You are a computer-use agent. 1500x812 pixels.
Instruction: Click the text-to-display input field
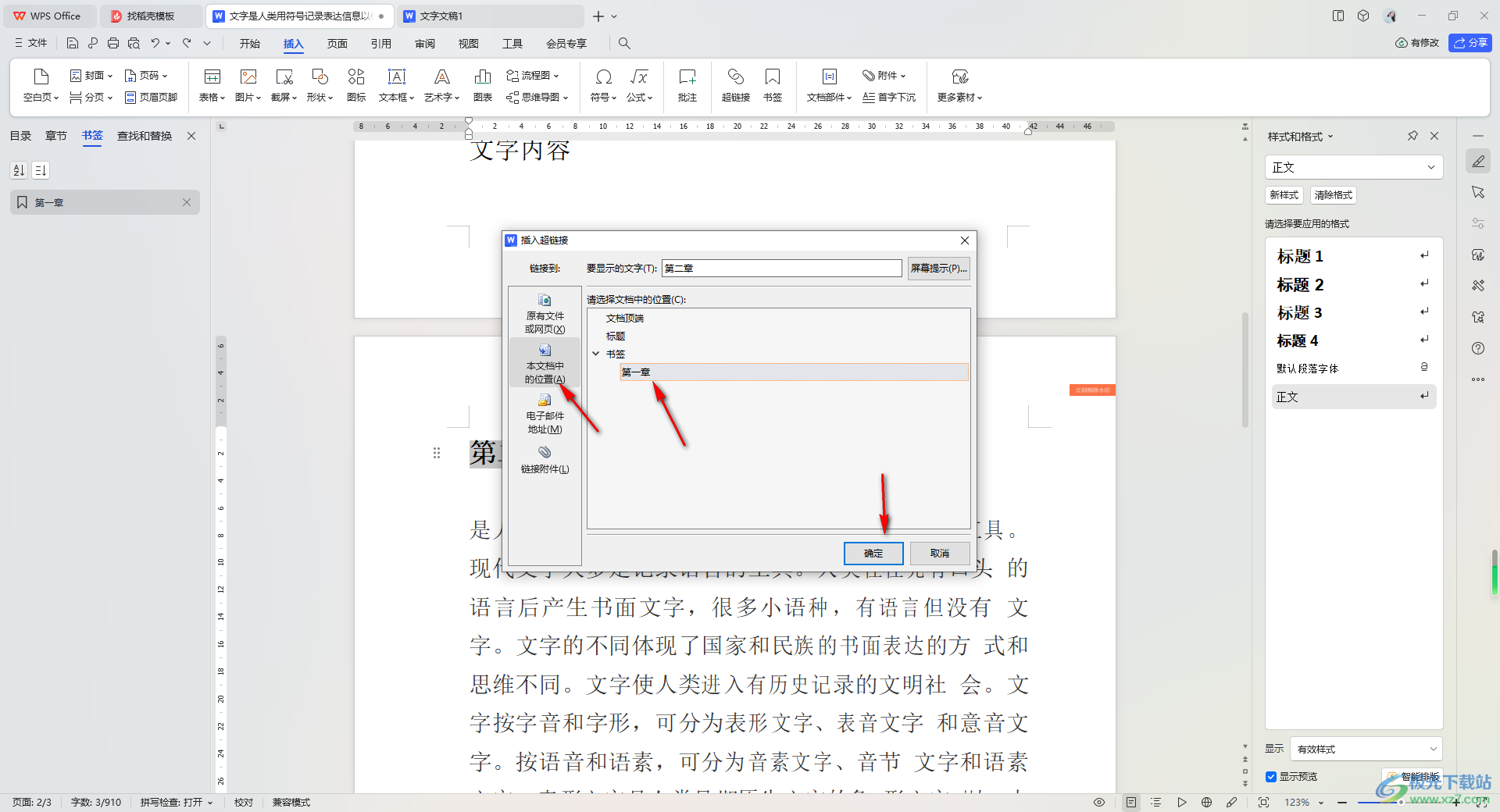point(781,269)
